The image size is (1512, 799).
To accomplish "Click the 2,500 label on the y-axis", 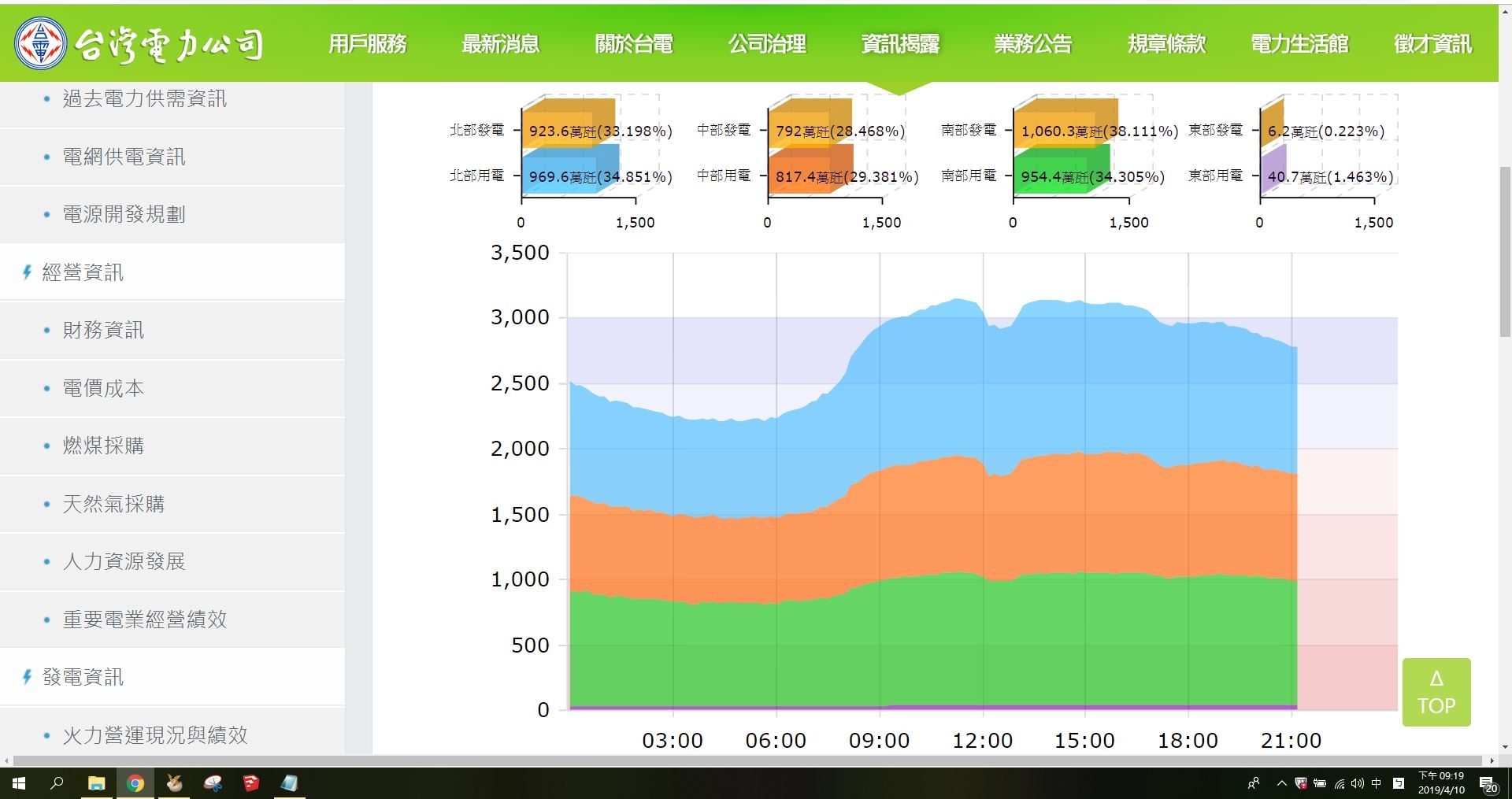I will [520, 383].
